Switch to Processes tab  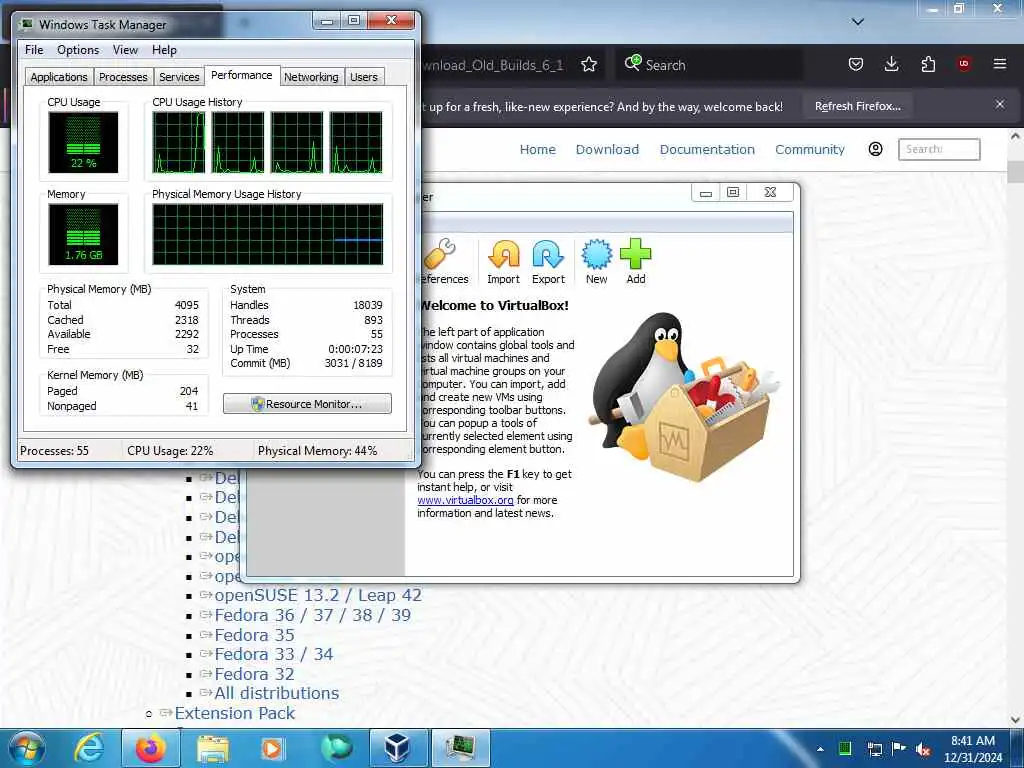[x=123, y=77]
